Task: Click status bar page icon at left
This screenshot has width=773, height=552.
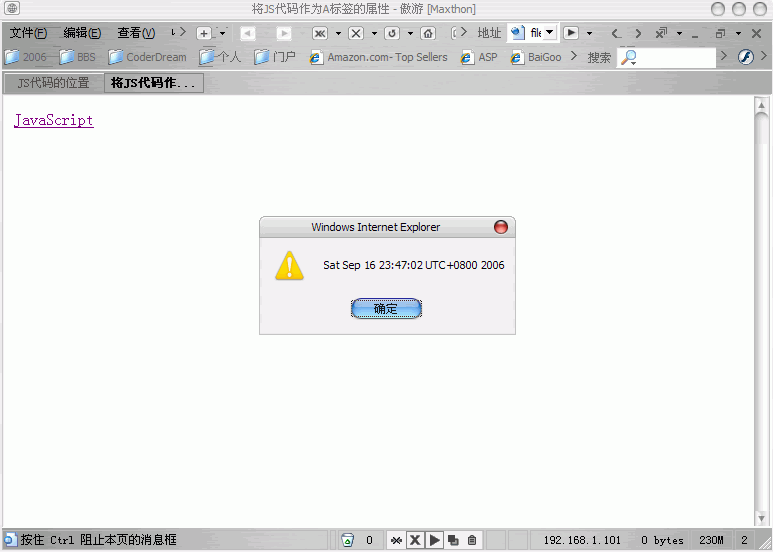Action: coord(10,540)
